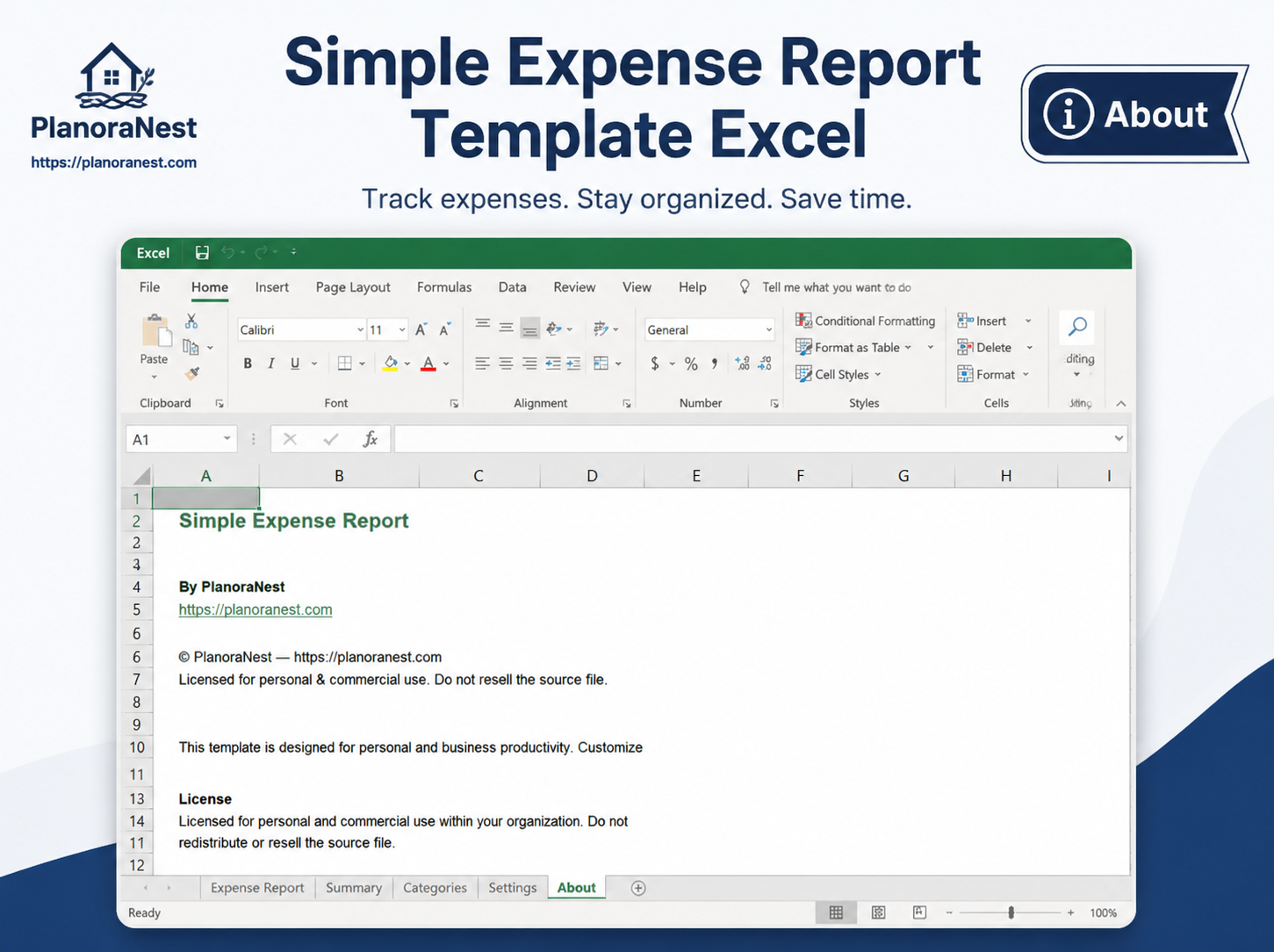The width and height of the screenshot is (1274, 952).
Task: Align text left
Action: pyautogui.click(x=482, y=364)
